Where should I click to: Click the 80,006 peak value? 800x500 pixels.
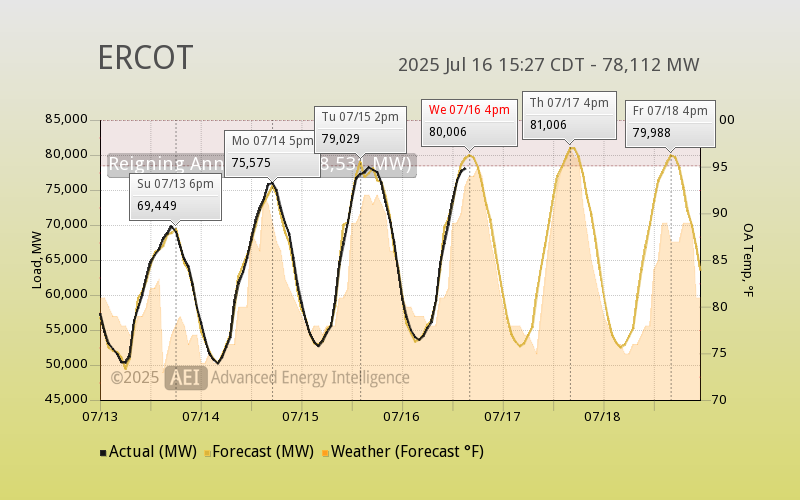click(448, 132)
